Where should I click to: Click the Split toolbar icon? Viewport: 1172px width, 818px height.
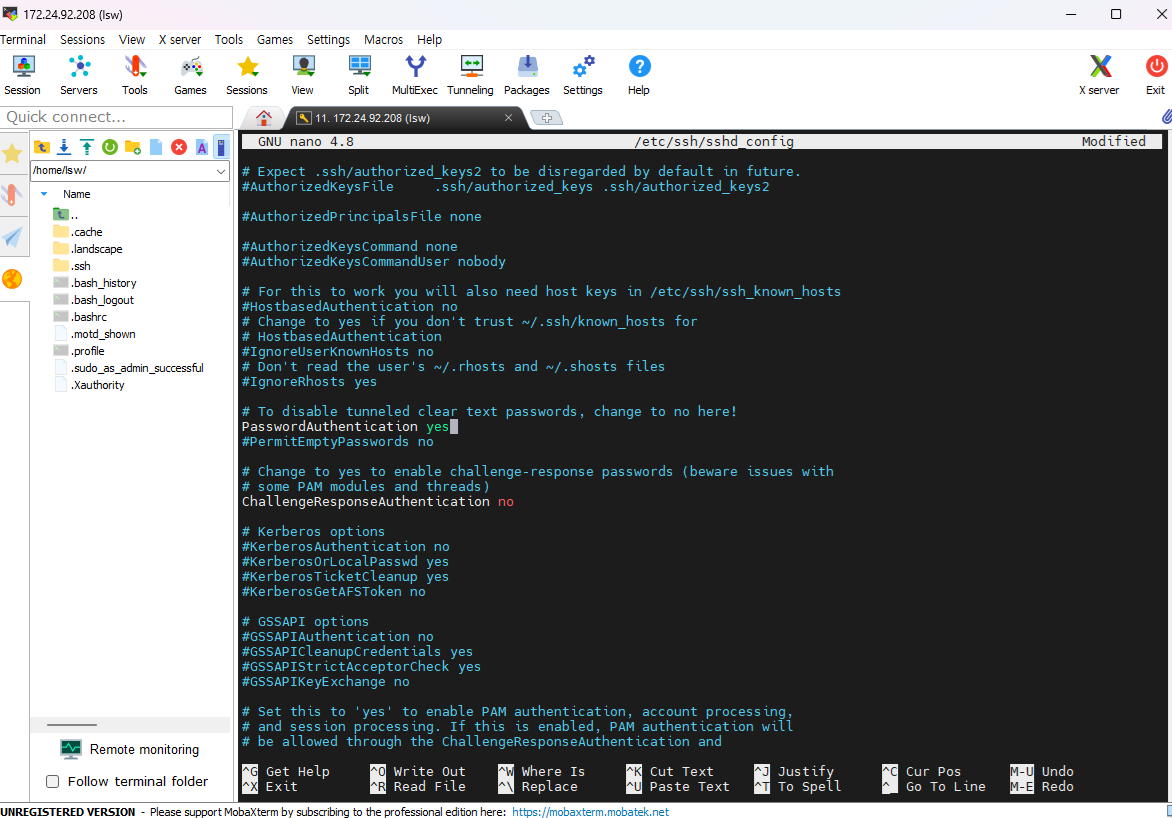pos(359,75)
